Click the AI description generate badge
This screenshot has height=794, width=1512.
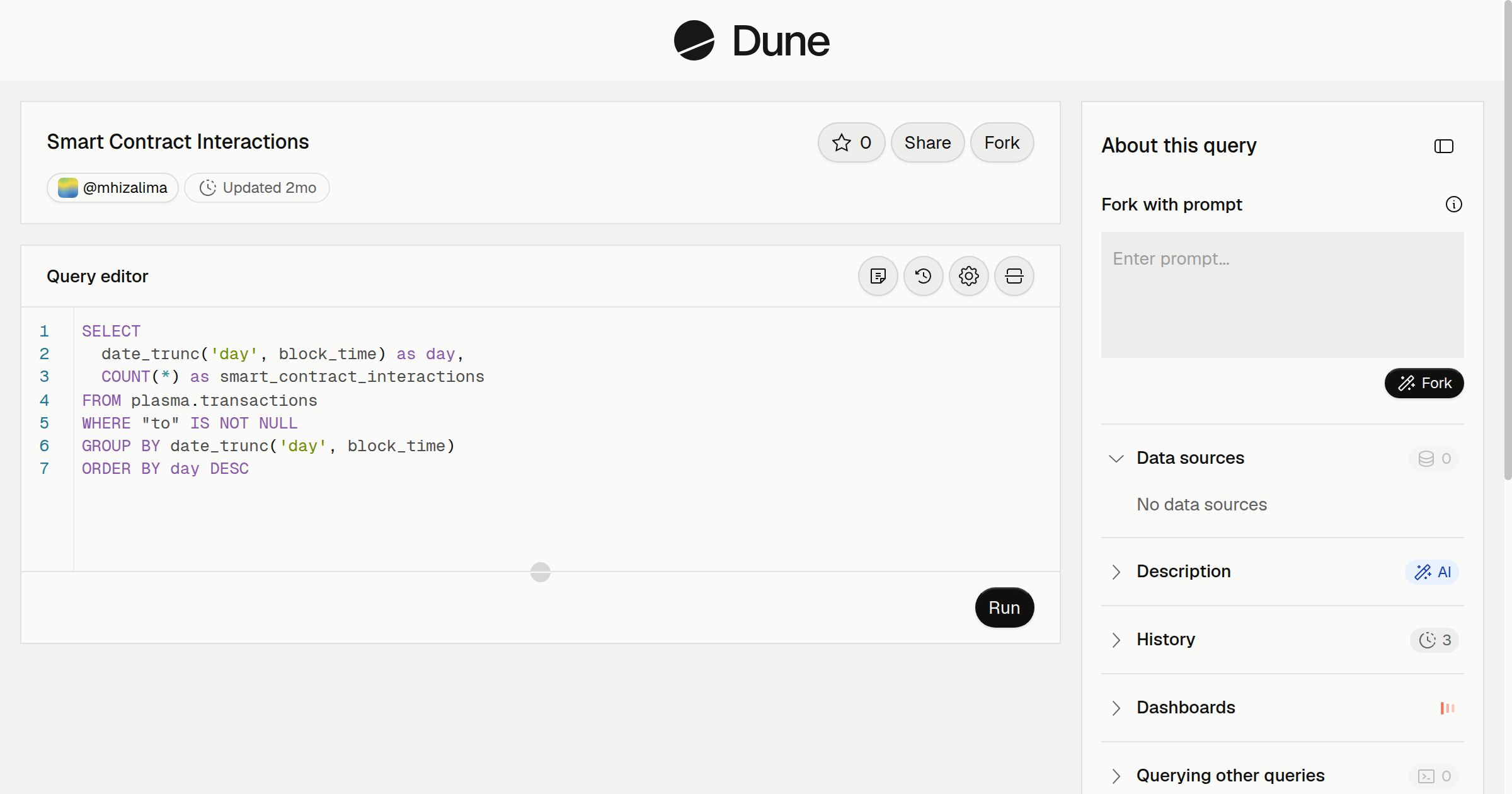point(1432,572)
